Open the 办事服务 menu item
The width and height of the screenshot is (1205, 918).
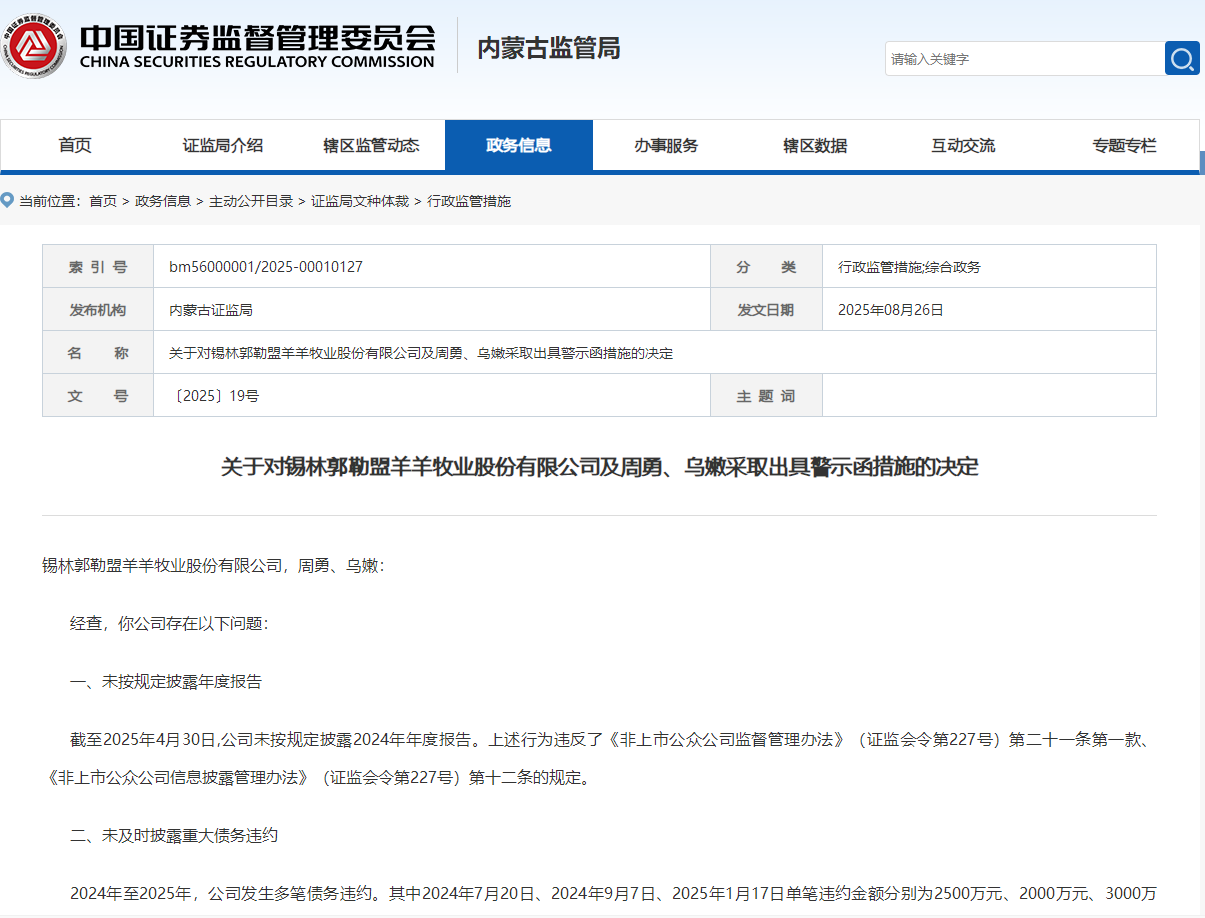(666, 146)
